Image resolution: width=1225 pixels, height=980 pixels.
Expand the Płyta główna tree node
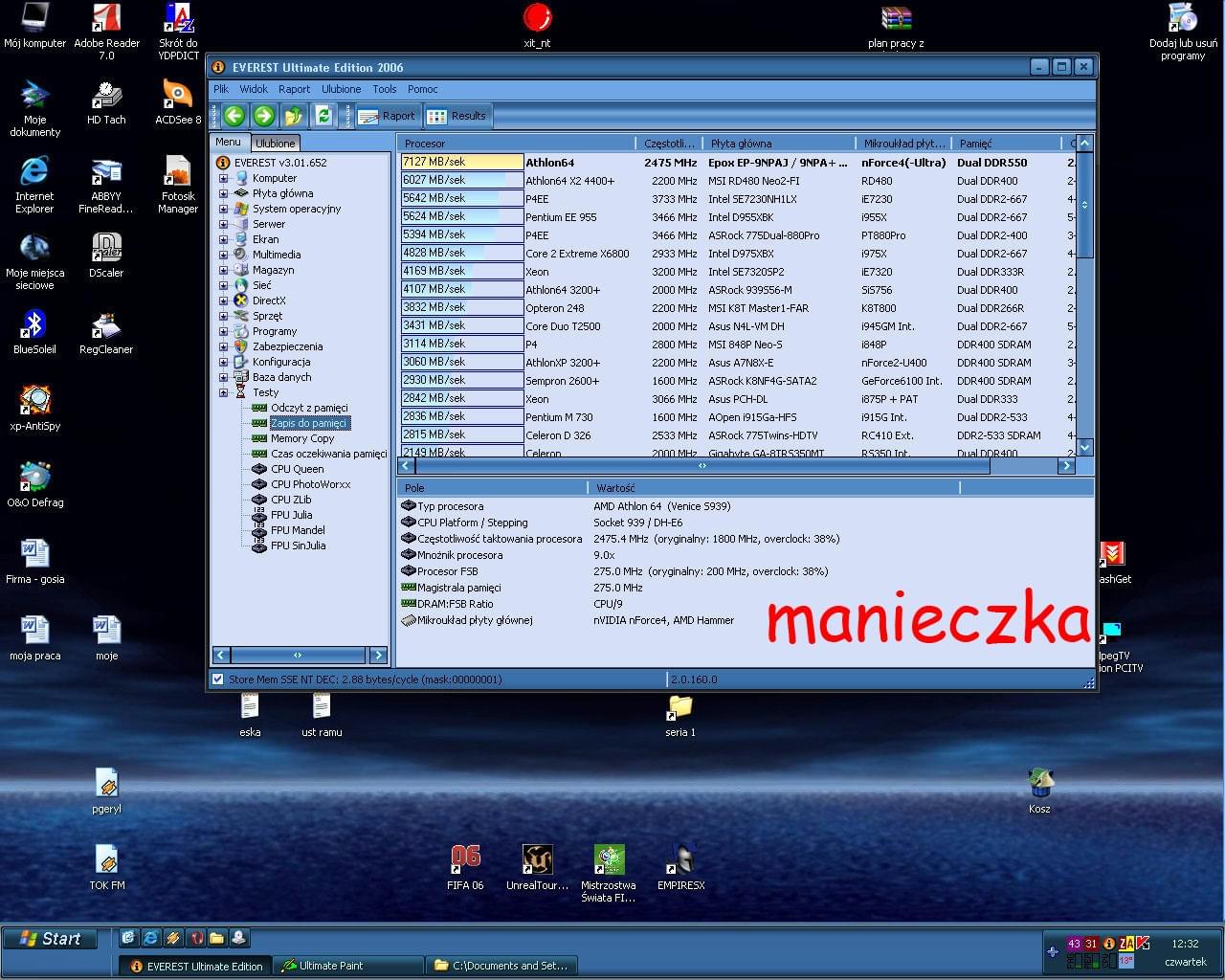223,193
